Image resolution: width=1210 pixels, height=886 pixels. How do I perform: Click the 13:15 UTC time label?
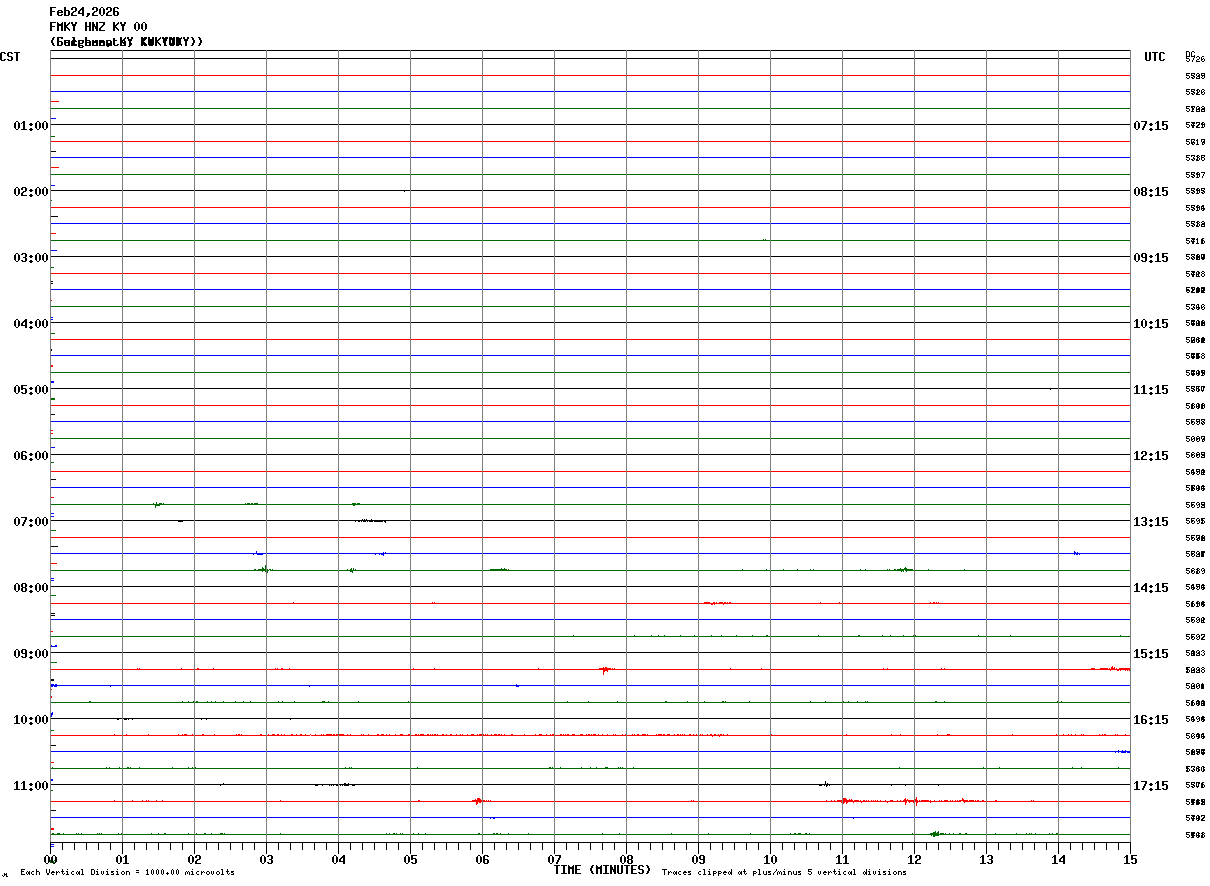point(1151,521)
